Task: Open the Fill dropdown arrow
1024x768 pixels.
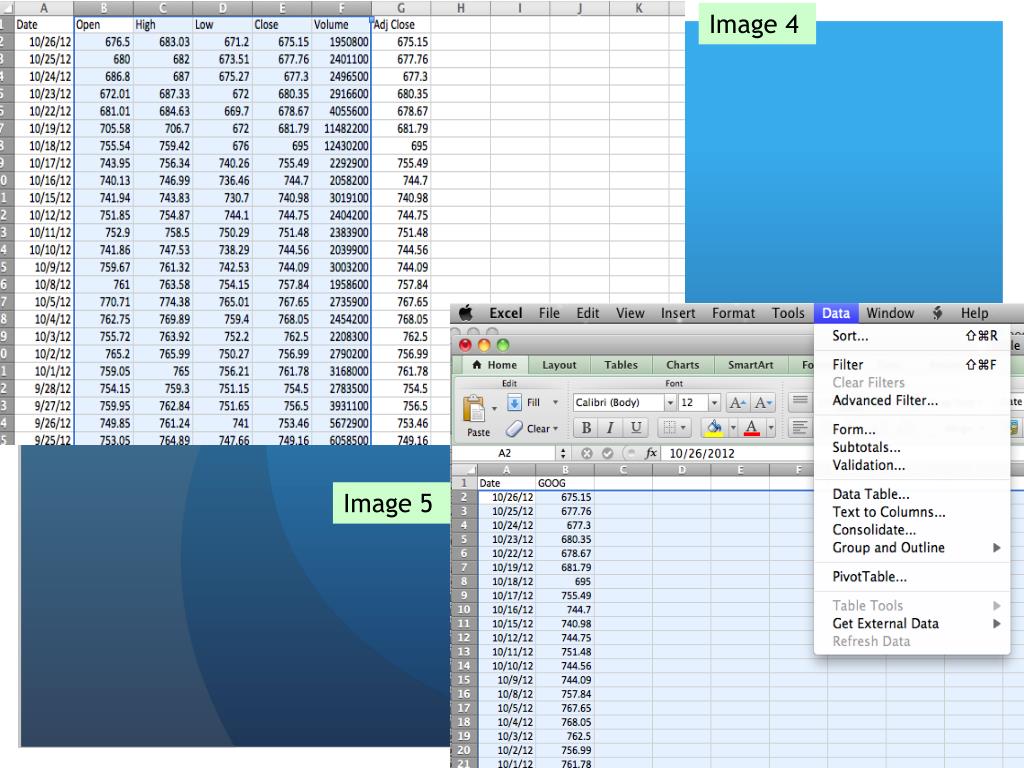Action: tap(556, 402)
